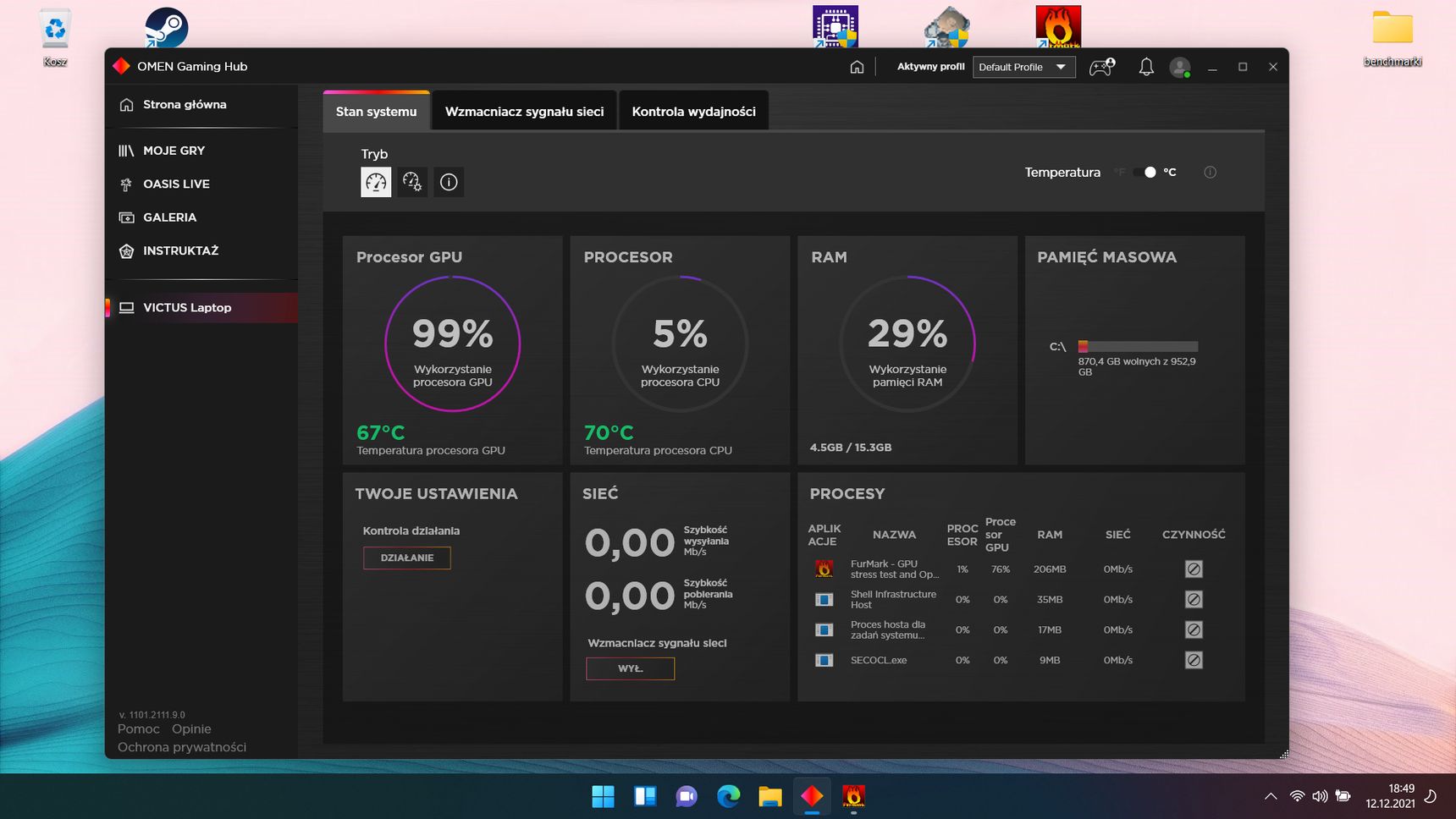Screen dimensions: 1456x819
Task: Click FurMark taskbar icon
Action: 853,796
